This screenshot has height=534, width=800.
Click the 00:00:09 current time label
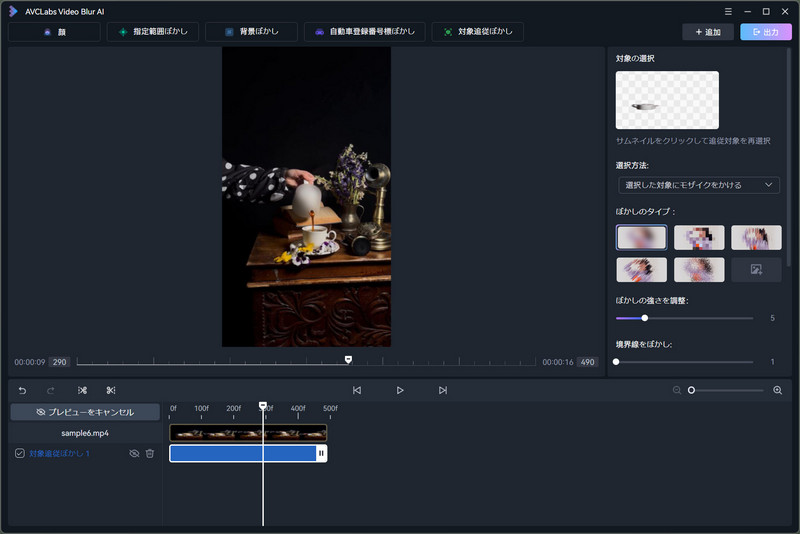point(30,362)
